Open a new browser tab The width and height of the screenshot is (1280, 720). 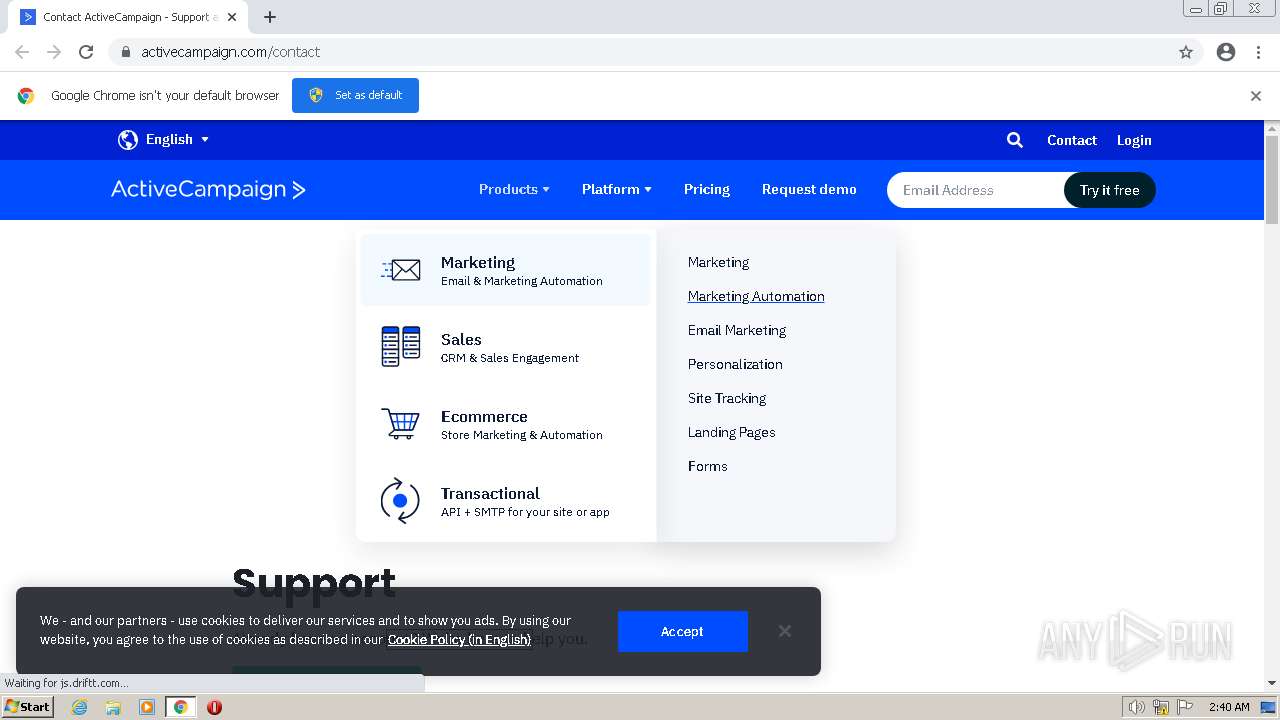270,17
